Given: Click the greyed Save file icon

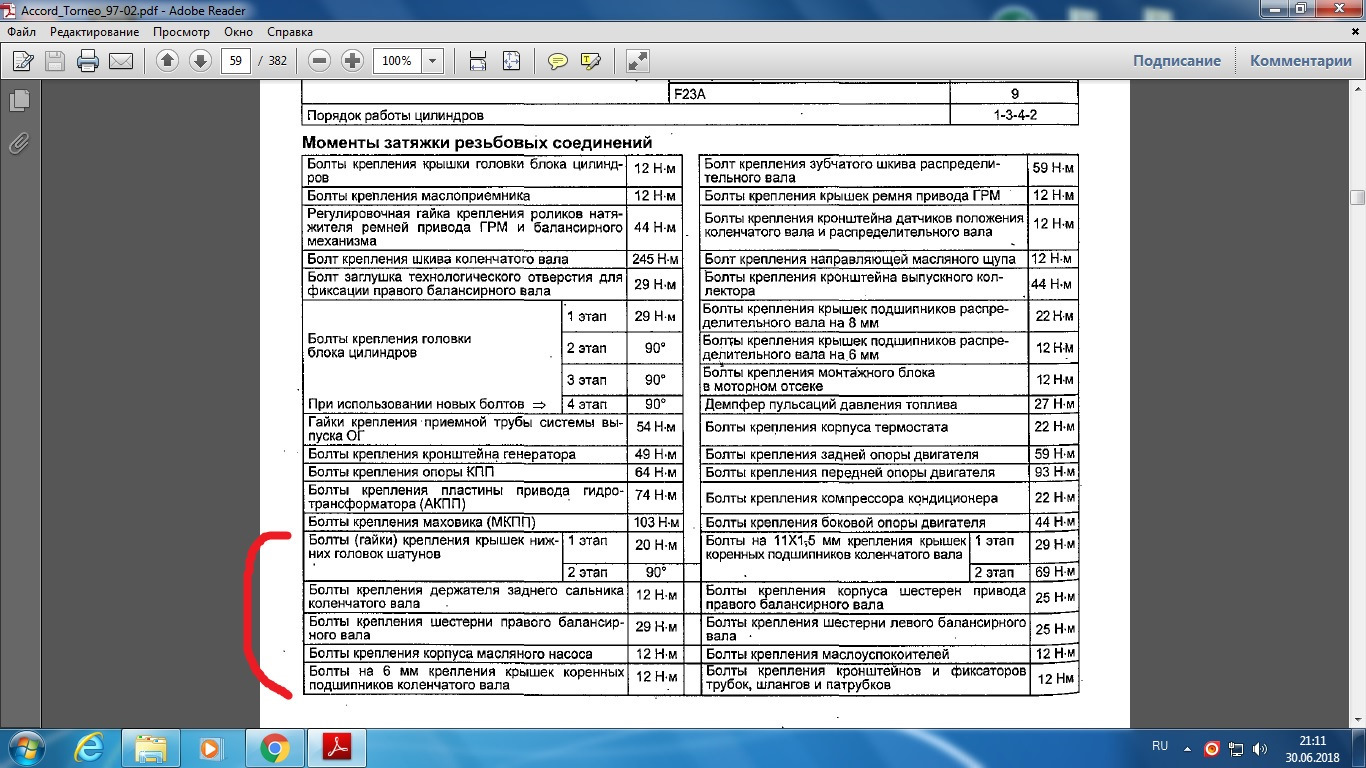Looking at the screenshot, I should [55, 61].
